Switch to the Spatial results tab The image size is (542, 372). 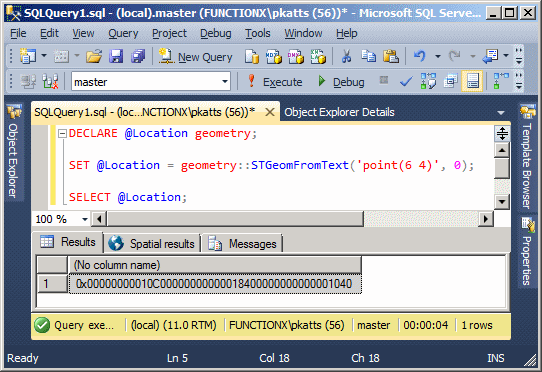point(152,244)
